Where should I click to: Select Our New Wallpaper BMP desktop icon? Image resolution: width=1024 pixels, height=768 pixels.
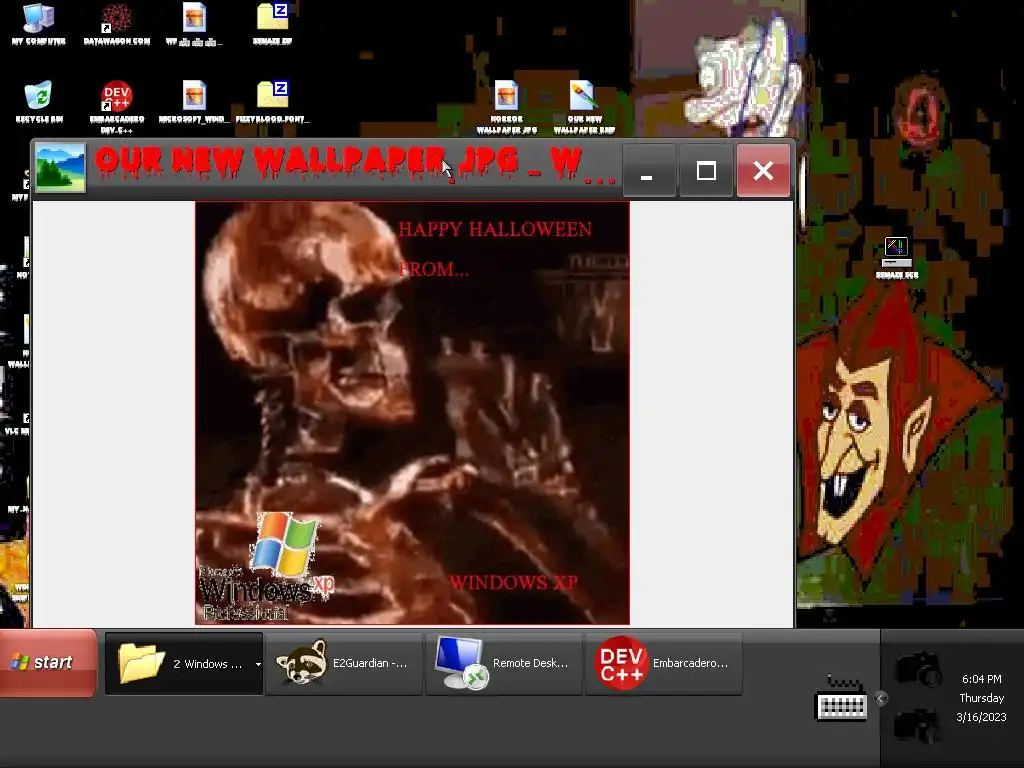[x=584, y=107]
